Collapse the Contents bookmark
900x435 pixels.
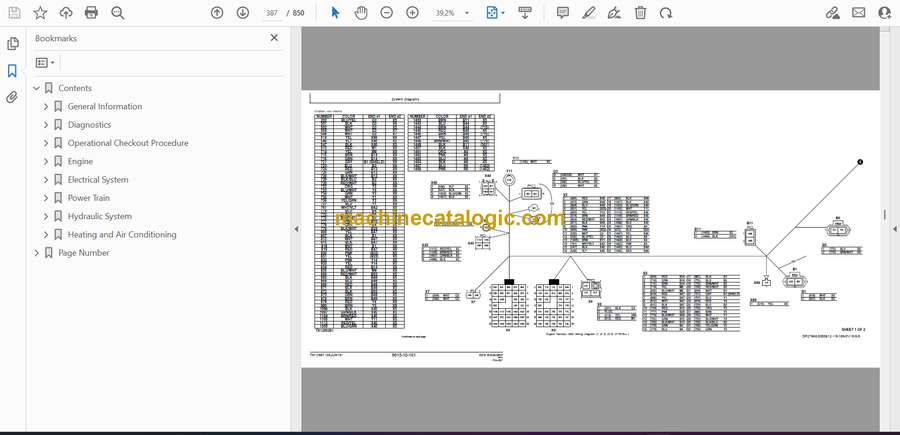pyautogui.click(x=37, y=88)
